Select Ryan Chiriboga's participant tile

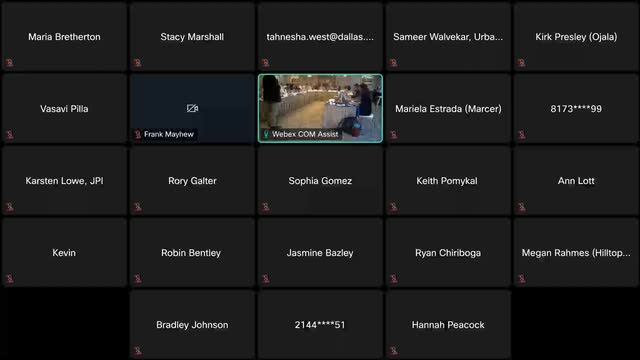(448, 253)
